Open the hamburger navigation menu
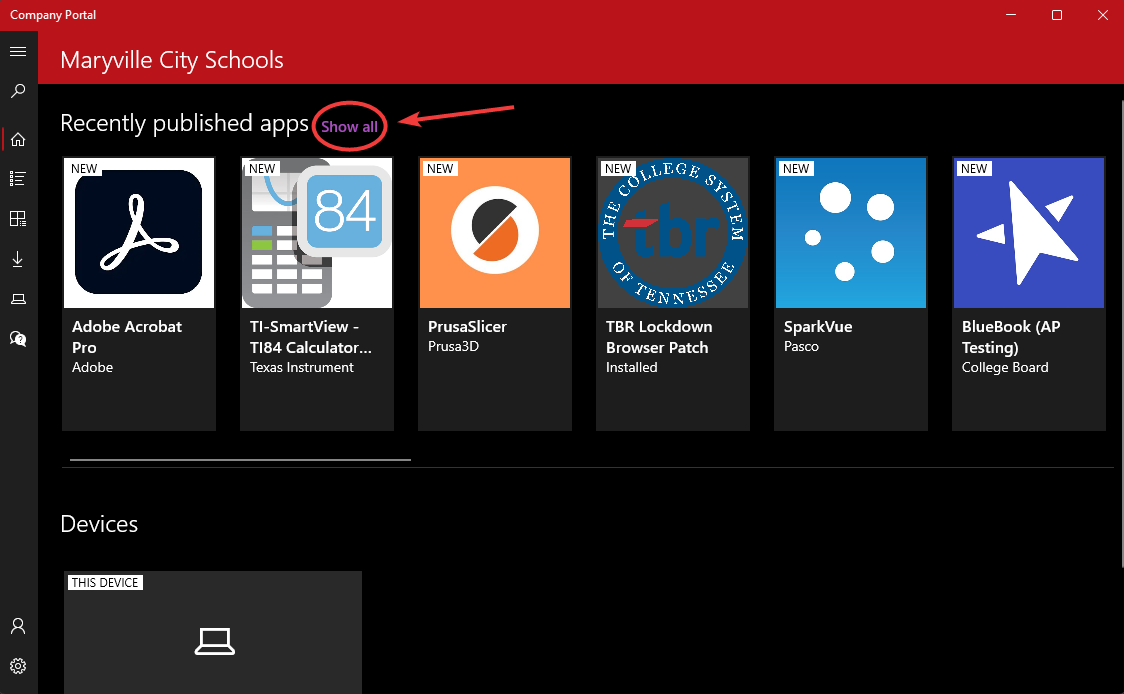The image size is (1124, 694). pyautogui.click(x=18, y=52)
